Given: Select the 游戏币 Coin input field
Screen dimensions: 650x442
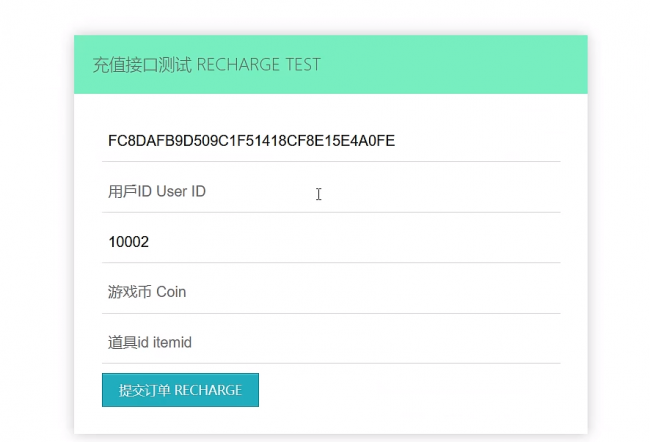Looking at the screenshot, I should 331,292.
